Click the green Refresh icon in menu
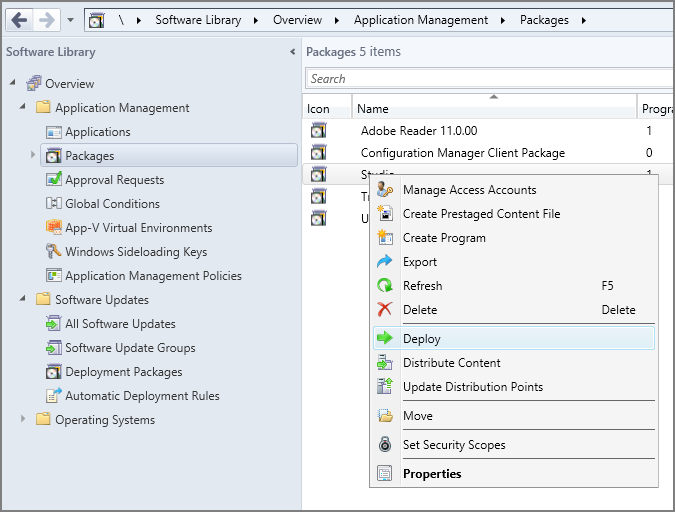The image size is (675, 512). tap(385, 286)
